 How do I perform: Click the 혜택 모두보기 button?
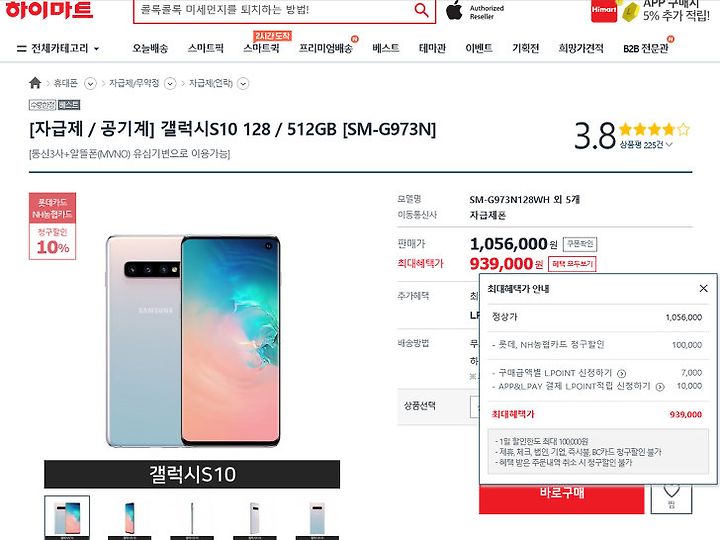click(572, 264)
